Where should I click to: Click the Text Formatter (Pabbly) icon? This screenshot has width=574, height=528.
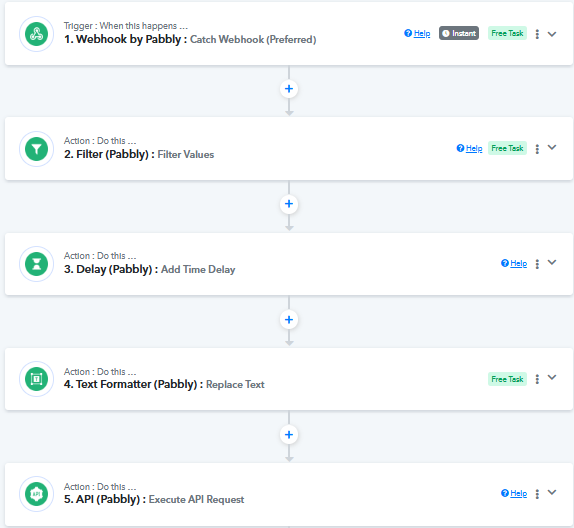36,379
